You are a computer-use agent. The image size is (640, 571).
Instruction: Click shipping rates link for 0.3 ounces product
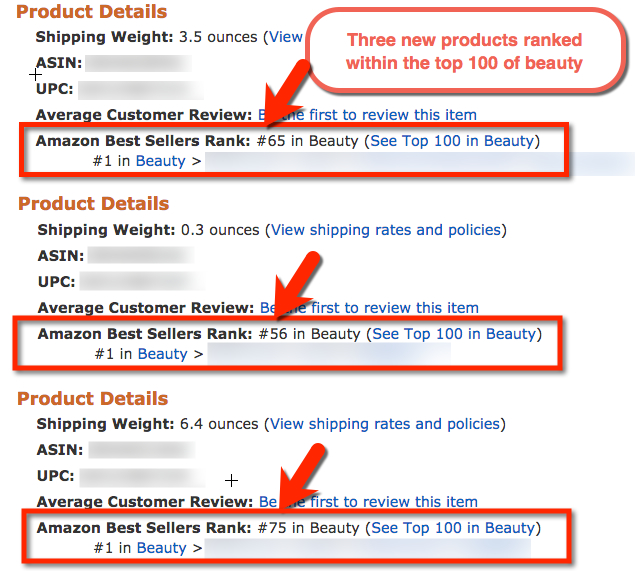[385, 230]
